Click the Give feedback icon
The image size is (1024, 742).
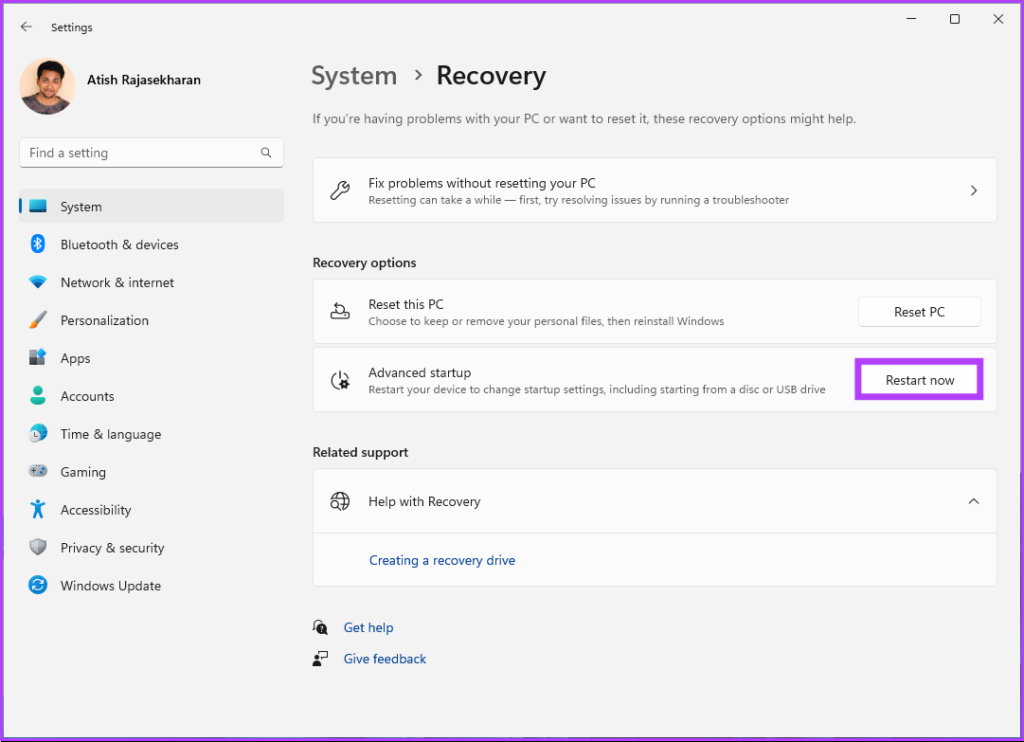(x=320, y=658)
